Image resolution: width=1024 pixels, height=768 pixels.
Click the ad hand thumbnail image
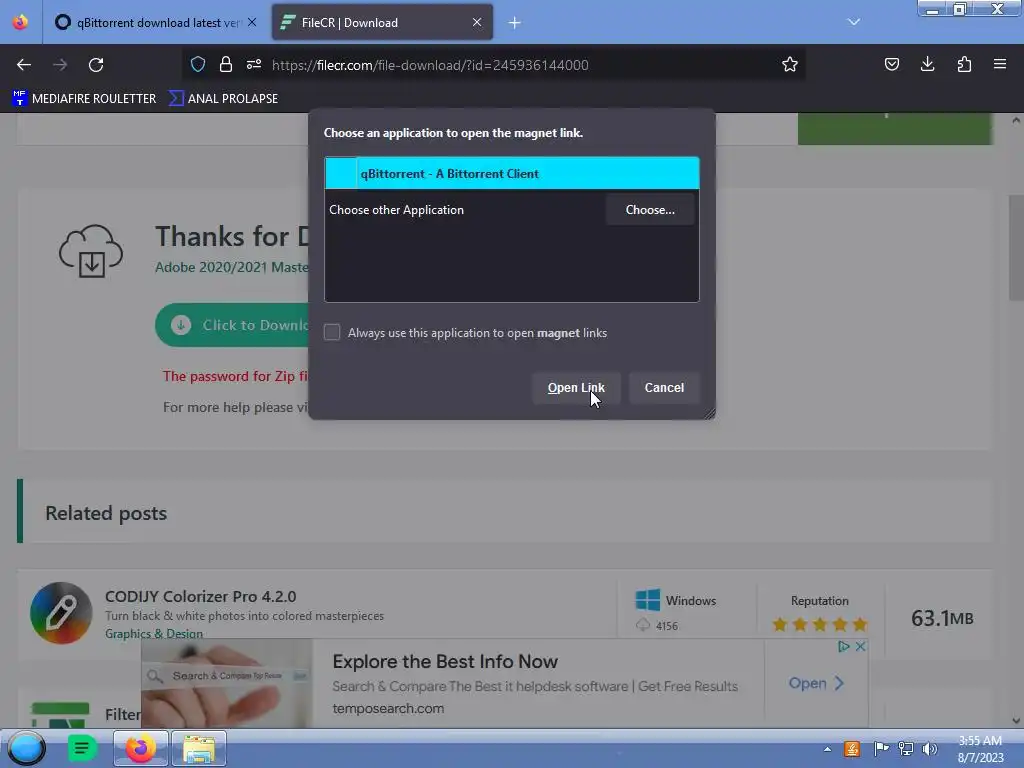(227, 683)
